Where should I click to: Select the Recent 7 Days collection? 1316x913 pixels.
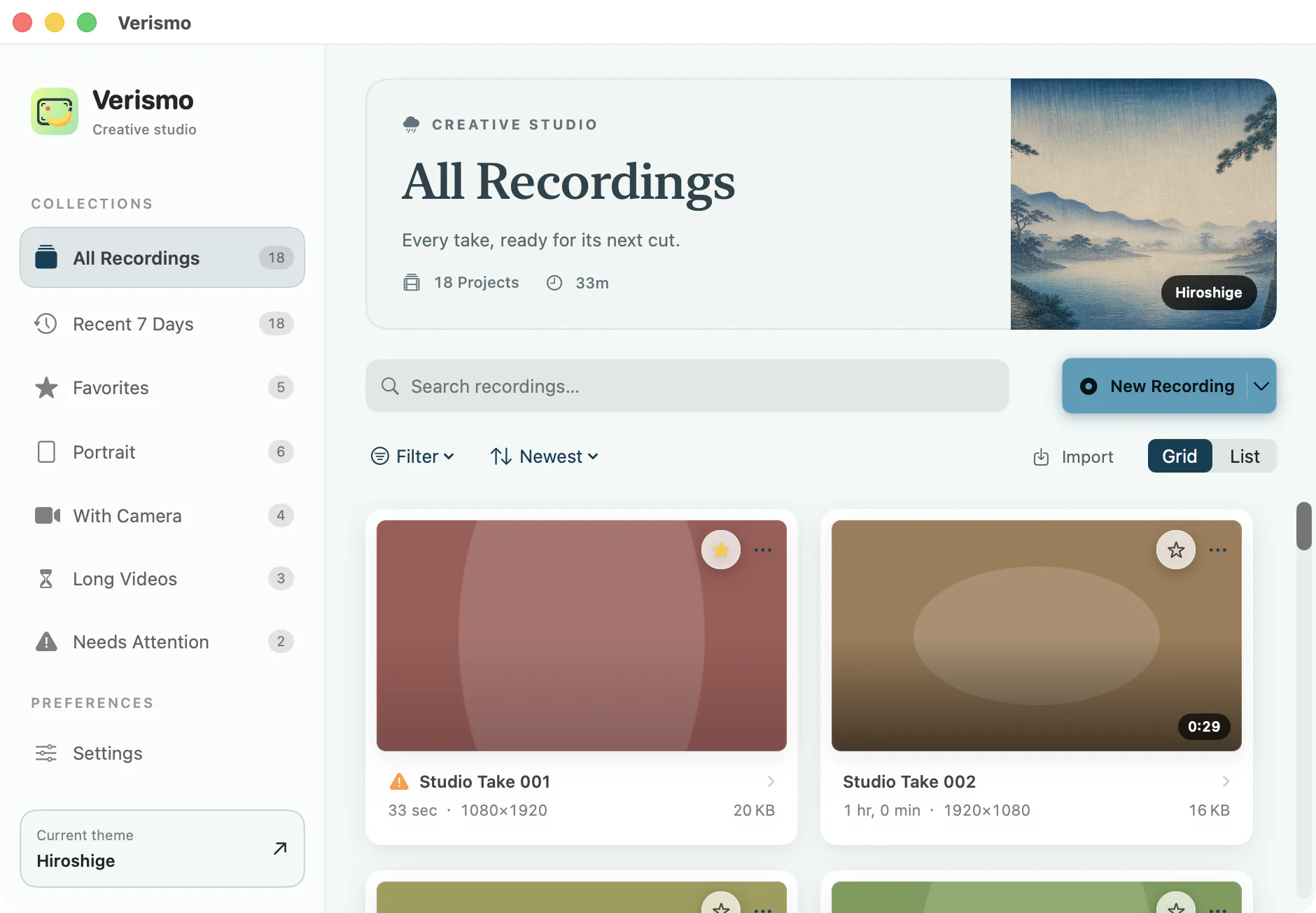click(162, 323)
